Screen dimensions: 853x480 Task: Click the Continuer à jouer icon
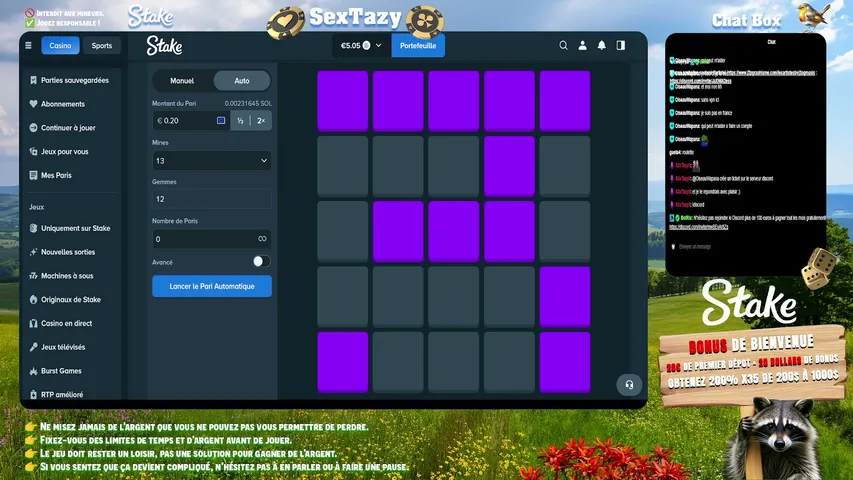coord(33,128)
